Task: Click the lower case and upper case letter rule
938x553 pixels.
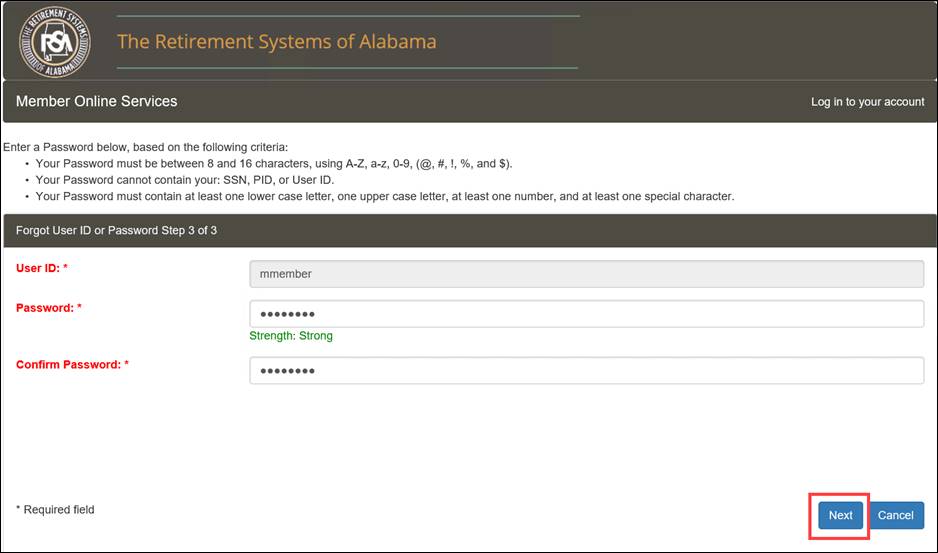Action: (x=385, y=196)
